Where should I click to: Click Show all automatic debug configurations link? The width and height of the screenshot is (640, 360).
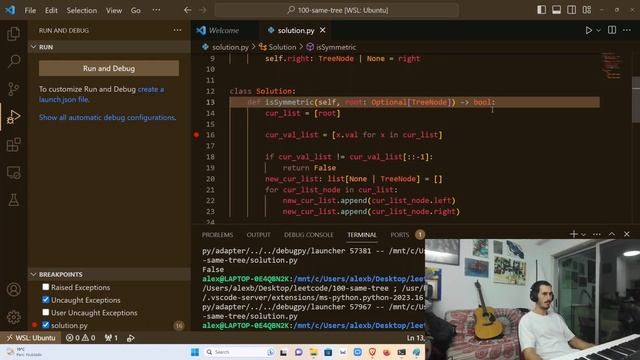[107, 117]
